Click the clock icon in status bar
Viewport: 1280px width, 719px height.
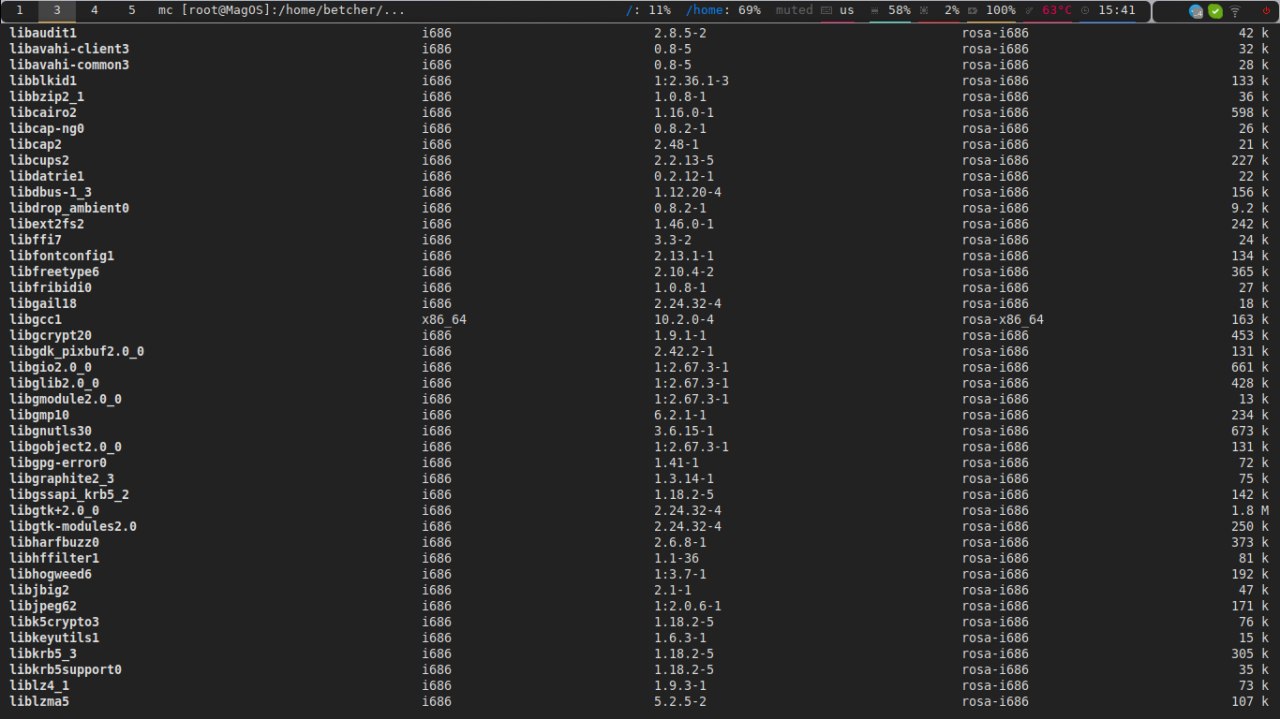click(1086, 10)
